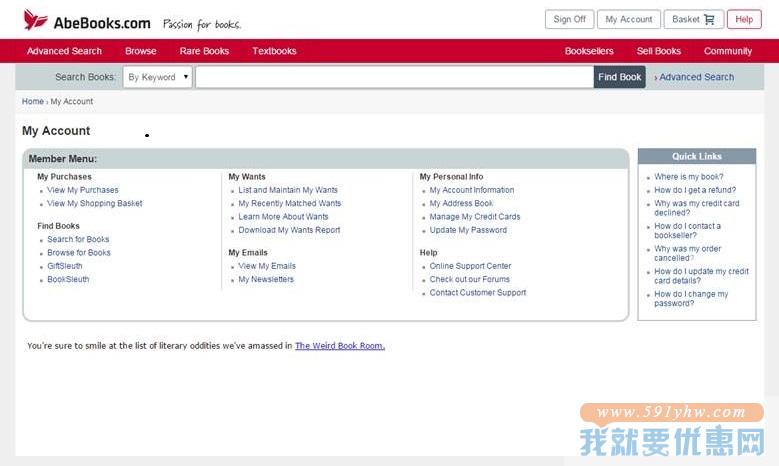The image size is (779, 466).
Task: Open My Account Information link
Action: tap(471, 190)
